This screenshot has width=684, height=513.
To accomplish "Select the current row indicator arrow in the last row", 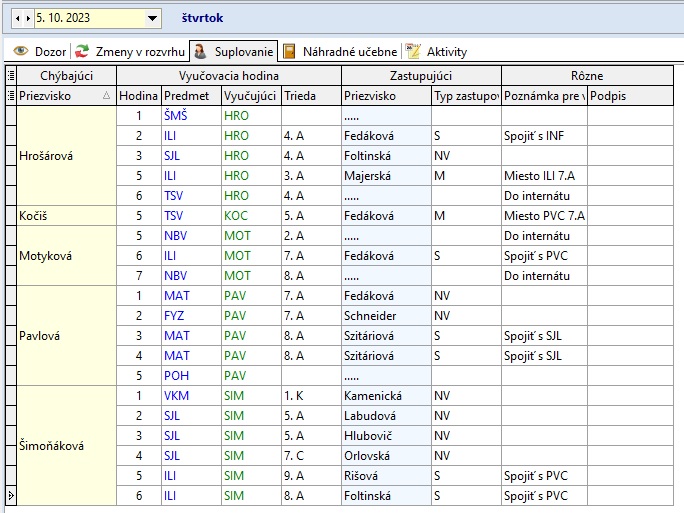I will click(x=10, y=495).
